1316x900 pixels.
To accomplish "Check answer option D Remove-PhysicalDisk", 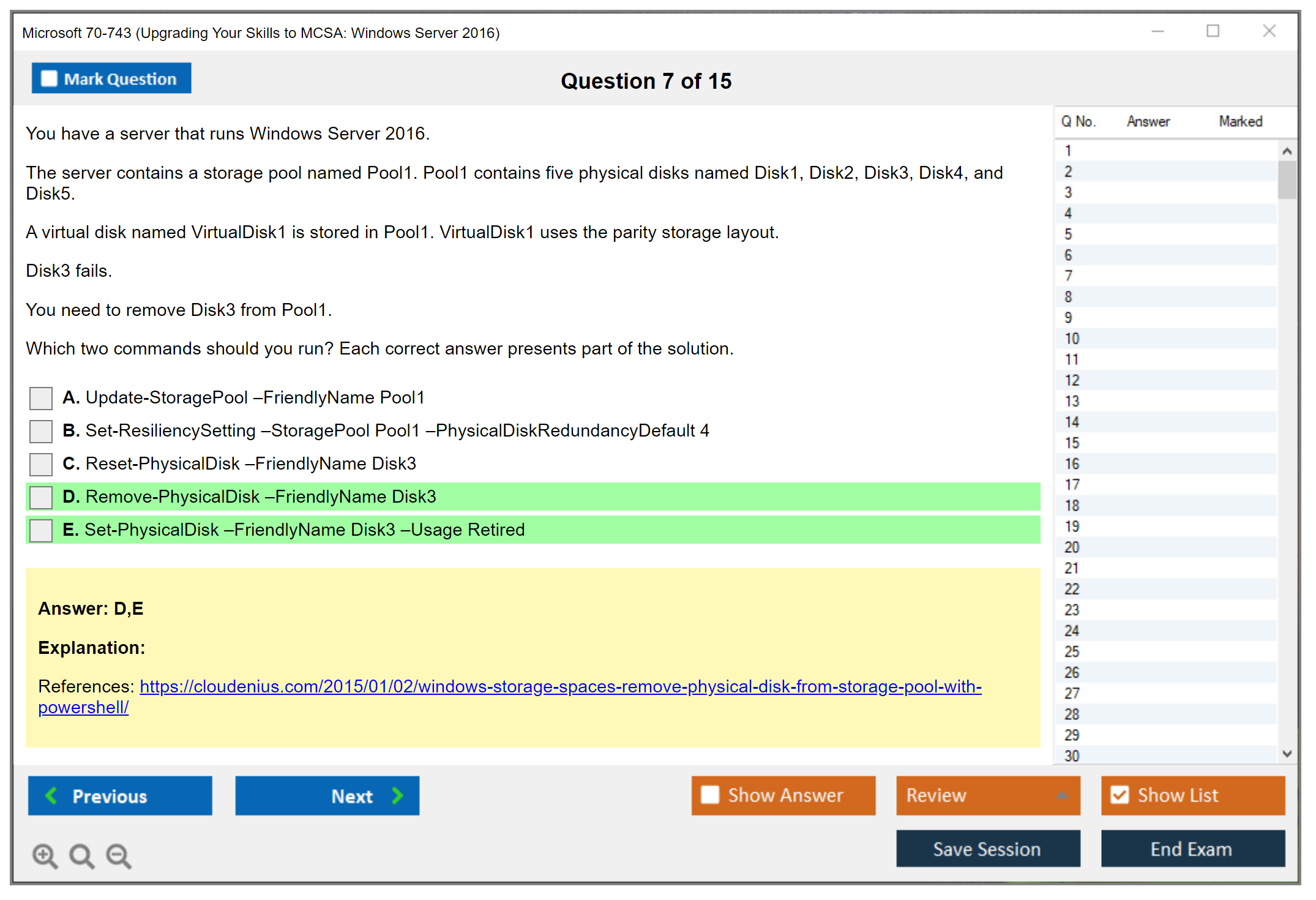I will pos(41,497).
